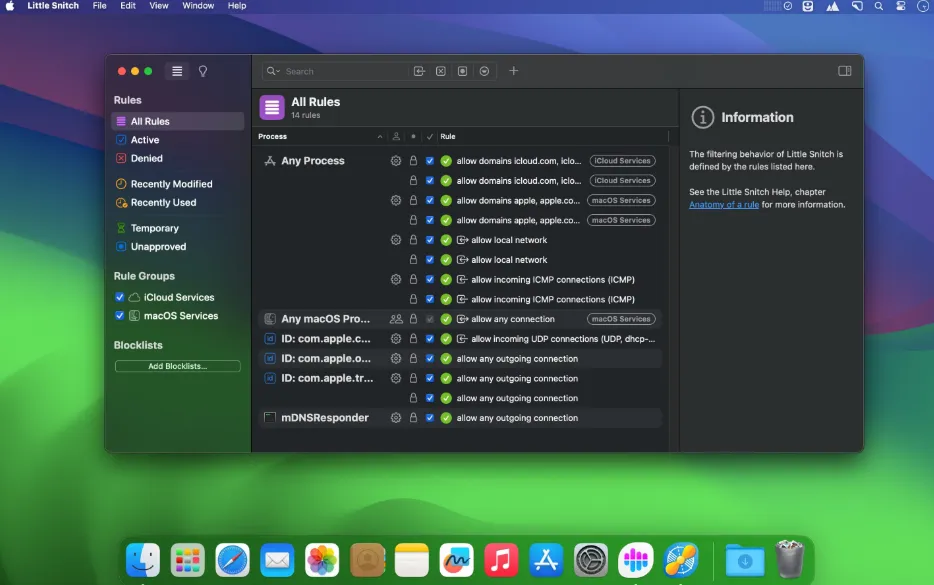The height and width of the screenshot is (585, 934).
Task: Click the lock icon for ID: com.apple.o...
Action: [413, 359]
